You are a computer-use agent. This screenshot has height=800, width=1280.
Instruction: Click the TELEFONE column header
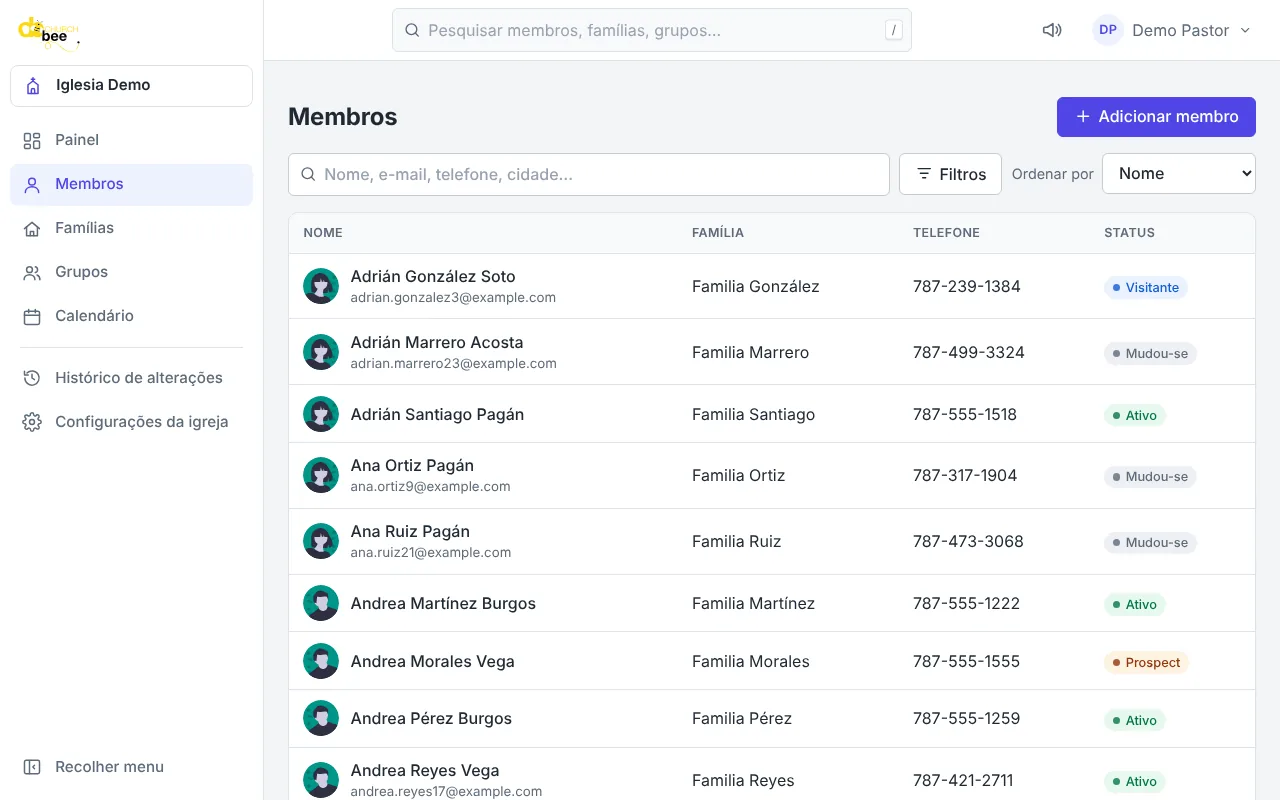(946, 233)
